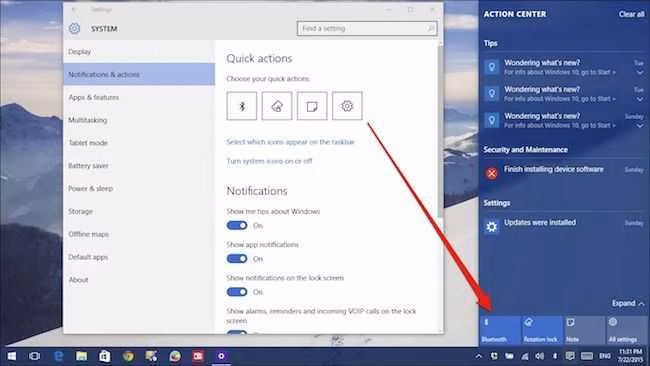This screenshot has height=366, width=650.
Task: Open the Display settings section
Action: pos(139,52)
